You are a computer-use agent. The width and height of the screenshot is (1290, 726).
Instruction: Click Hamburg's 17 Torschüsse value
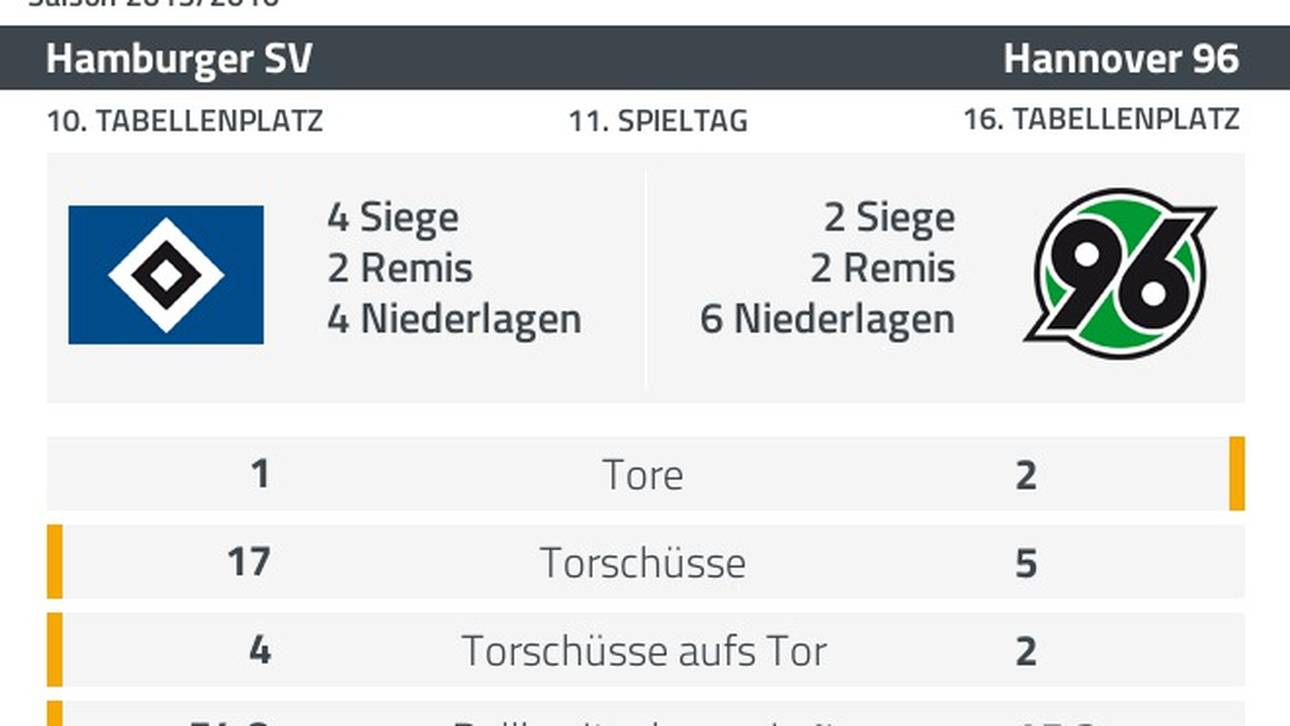click(x=248, y=562)
